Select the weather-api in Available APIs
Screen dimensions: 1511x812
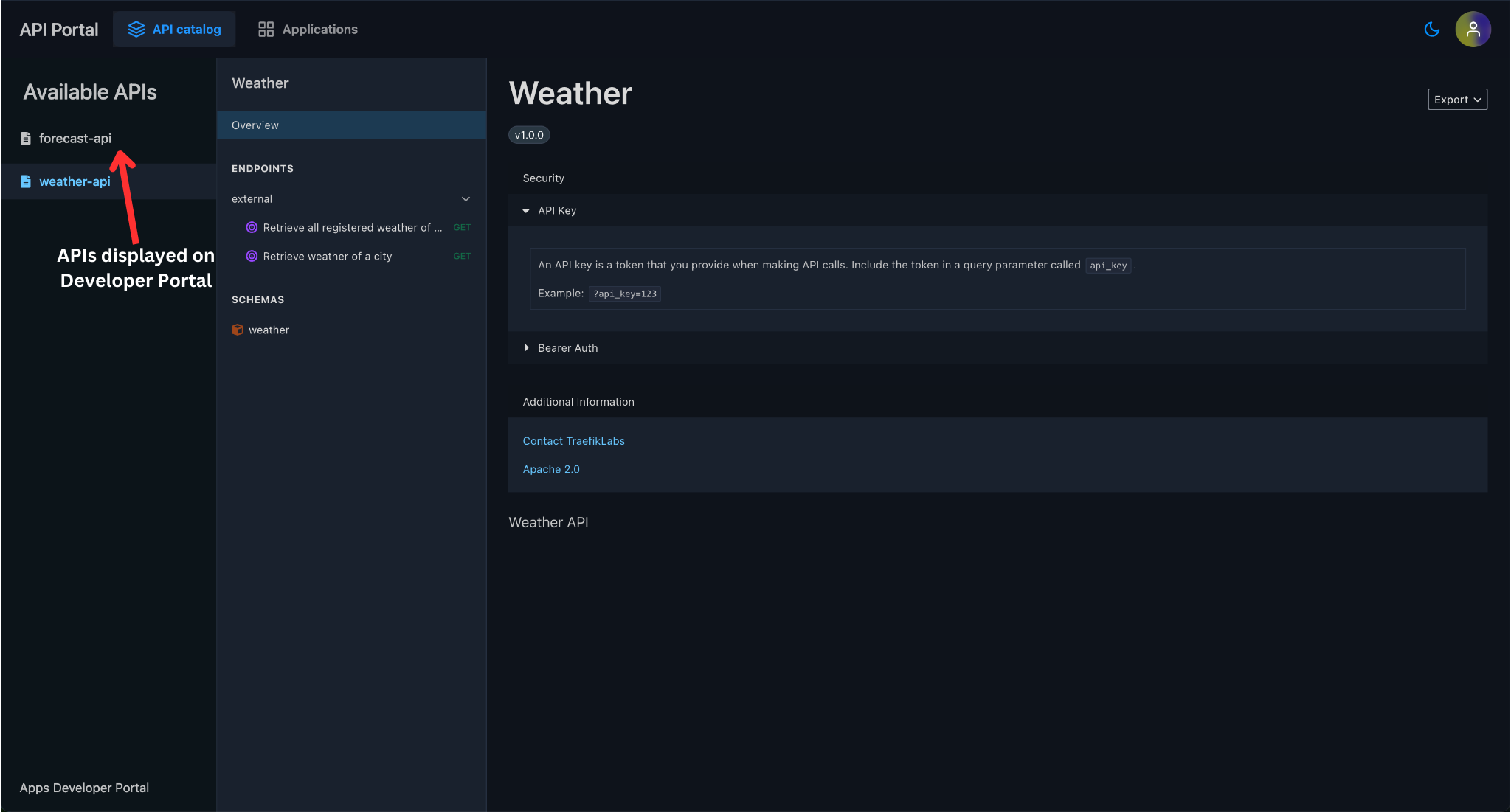[75, 181]
